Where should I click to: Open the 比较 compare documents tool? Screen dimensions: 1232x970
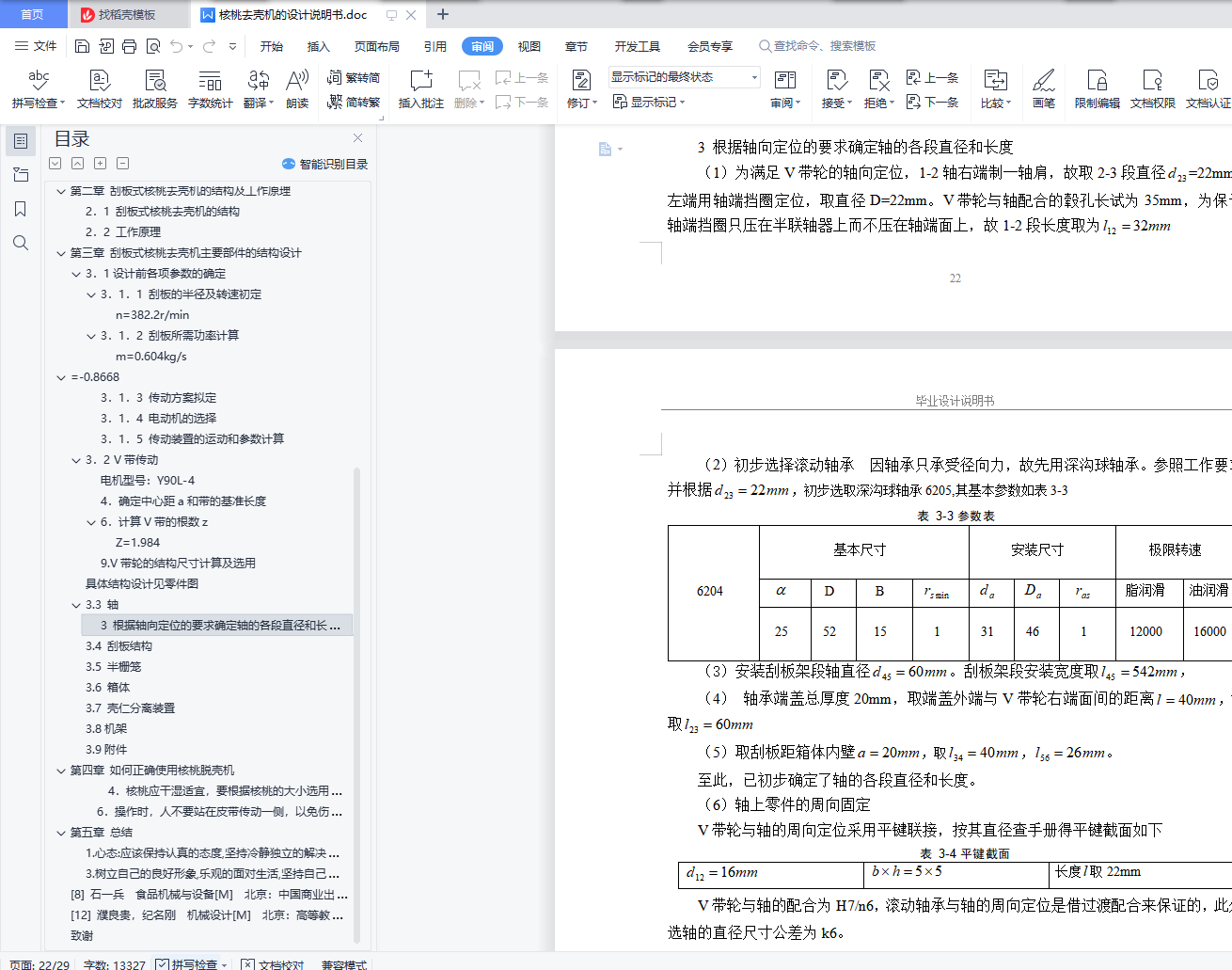pos(995,89)
